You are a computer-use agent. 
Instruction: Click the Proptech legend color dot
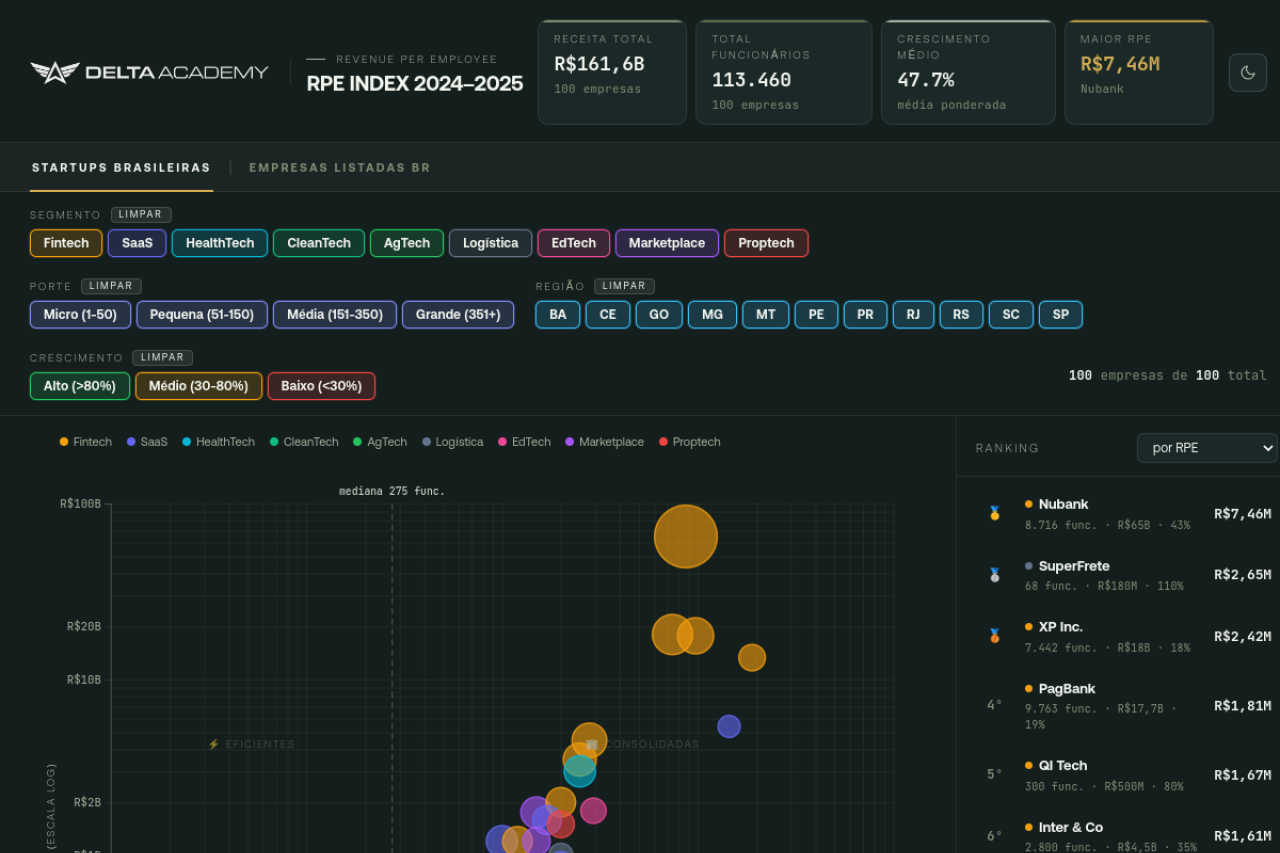point(664,442)
